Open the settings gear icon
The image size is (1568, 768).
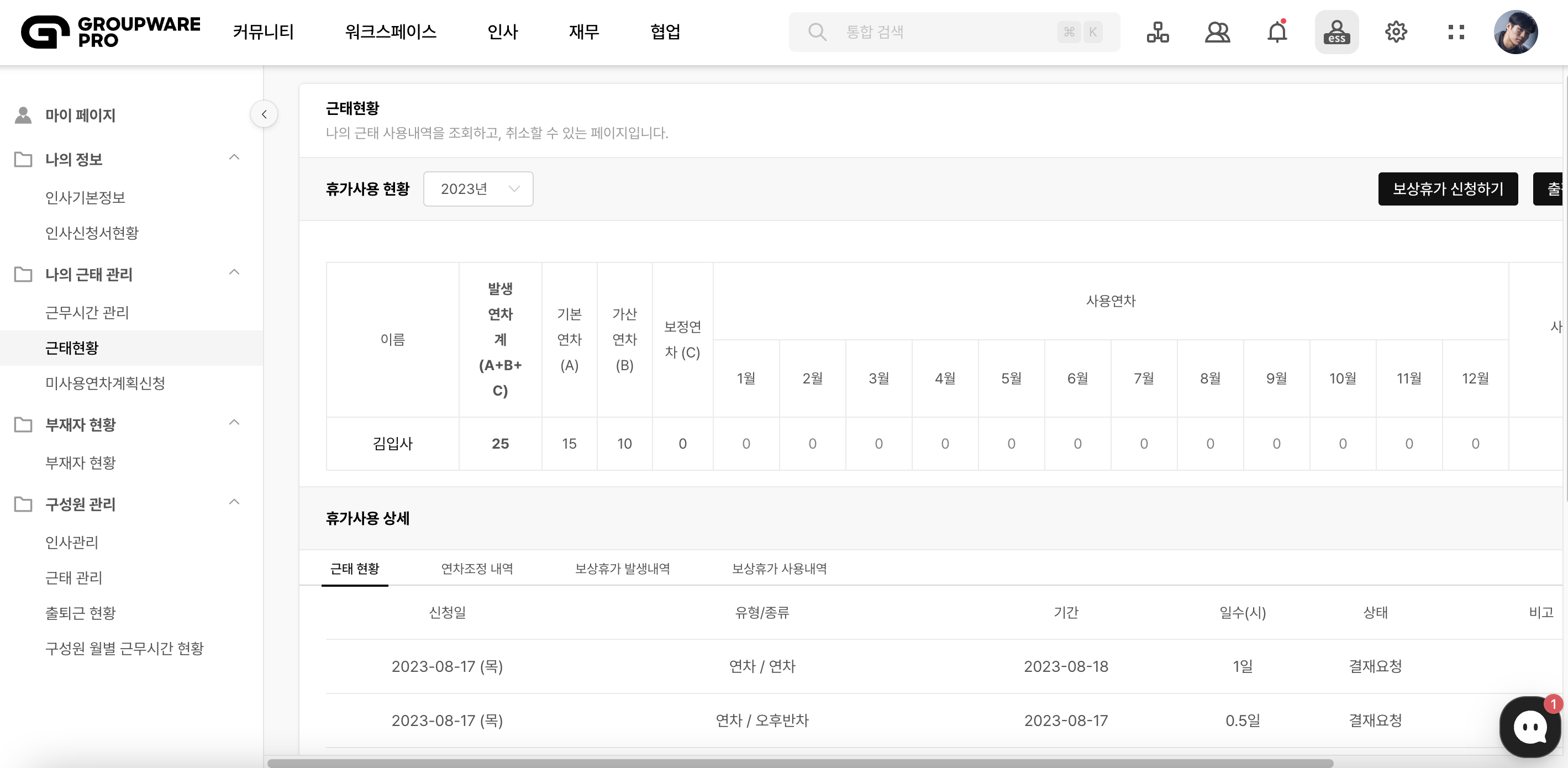point(1396,31)
